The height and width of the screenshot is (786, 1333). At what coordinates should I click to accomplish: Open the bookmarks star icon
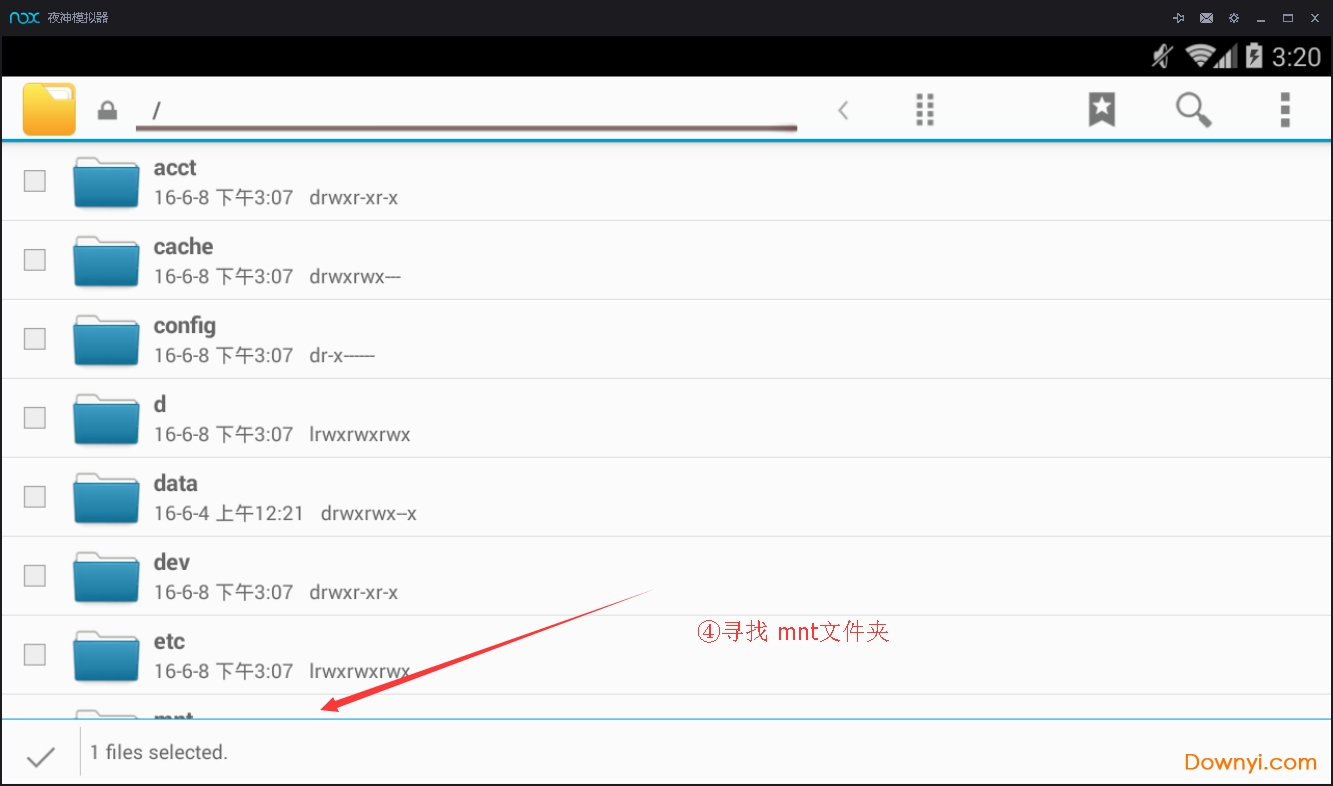[x=1101, y=110]
